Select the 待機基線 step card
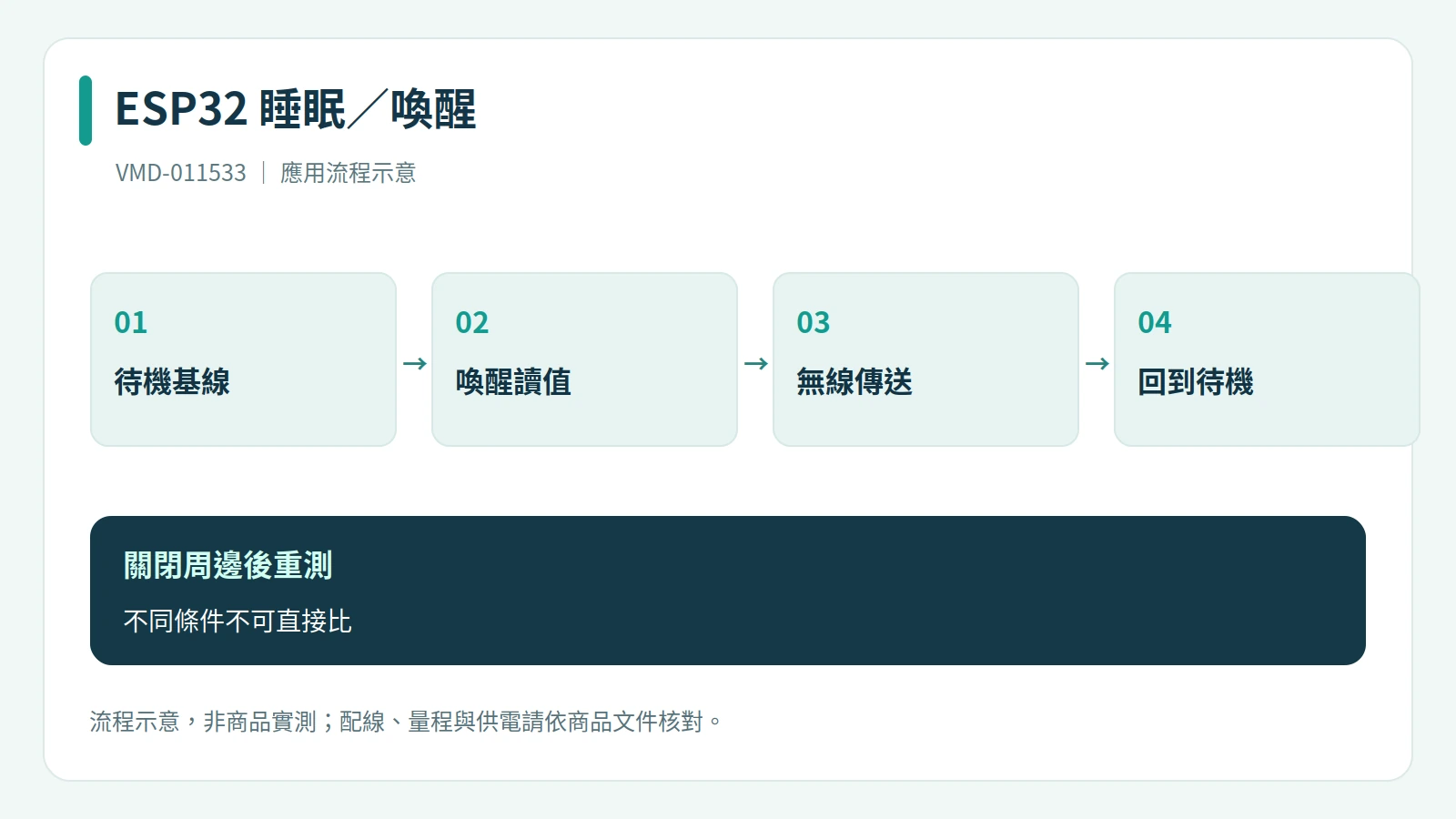This screenshot has height=819, width=1456. pyautogui.click(x=243, y=359)
